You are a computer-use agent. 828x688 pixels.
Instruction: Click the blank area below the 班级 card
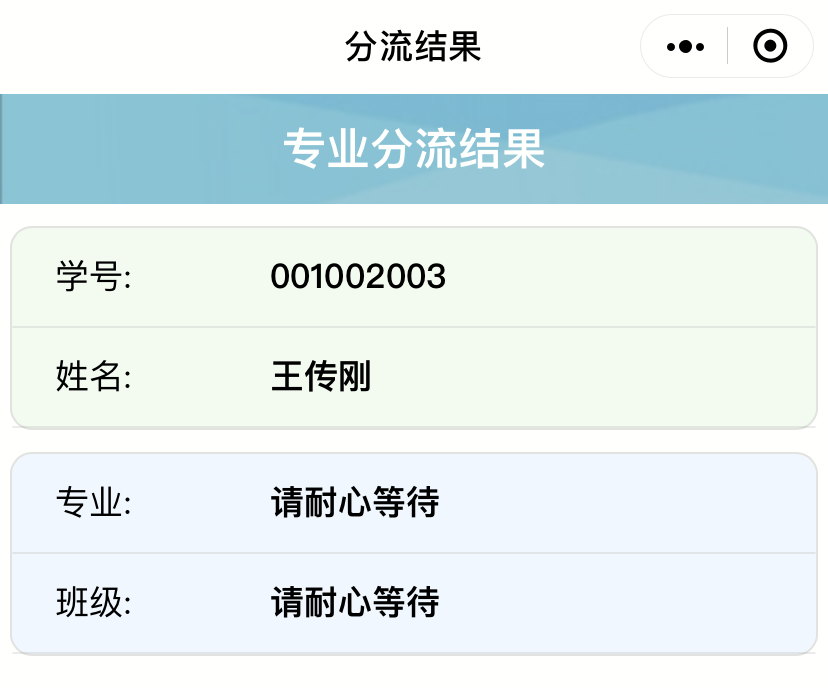413,672
